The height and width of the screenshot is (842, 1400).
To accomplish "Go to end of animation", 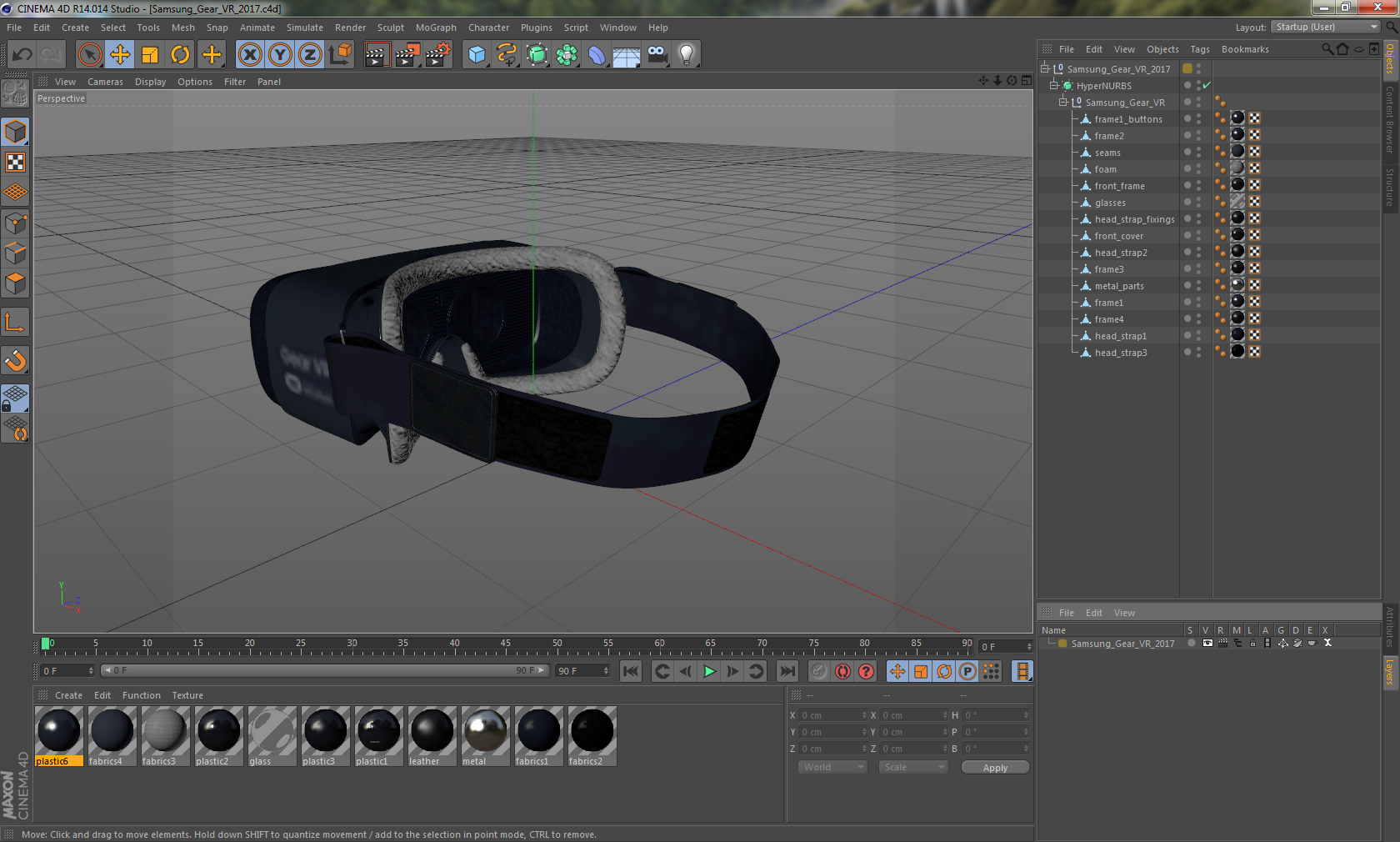I will 787,671.
